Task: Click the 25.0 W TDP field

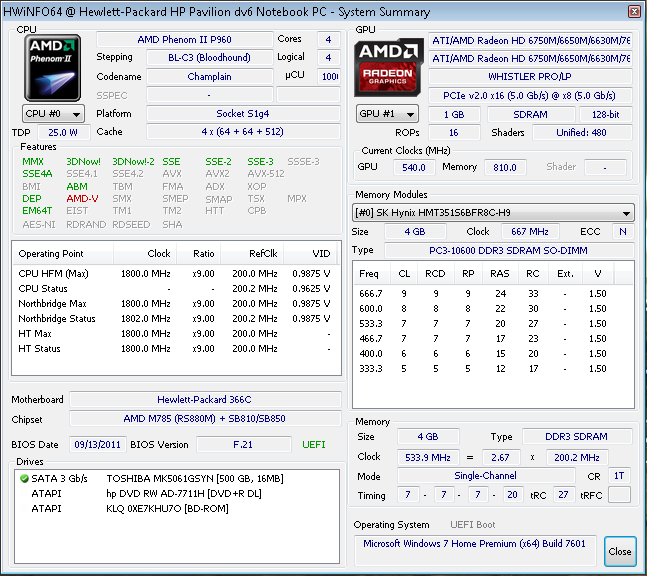Action: 63,132
